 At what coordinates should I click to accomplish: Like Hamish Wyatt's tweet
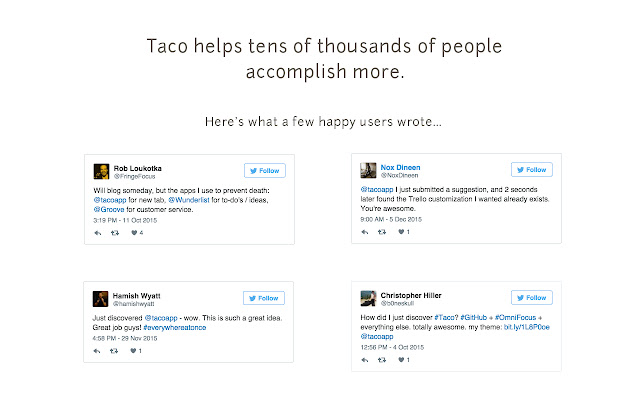(x=131, y=352)
